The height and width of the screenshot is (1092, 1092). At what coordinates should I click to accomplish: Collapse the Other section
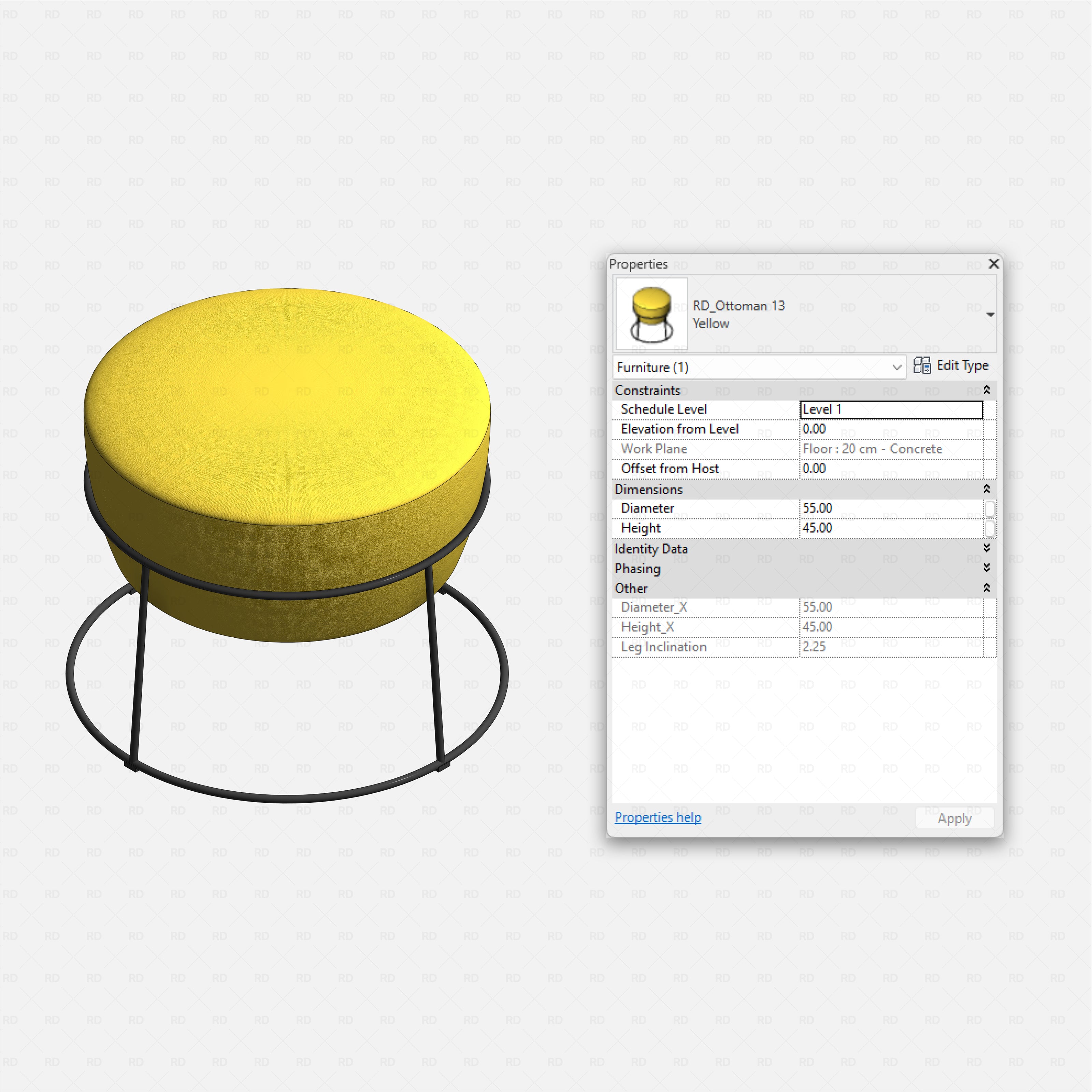(x=986, y=588)
